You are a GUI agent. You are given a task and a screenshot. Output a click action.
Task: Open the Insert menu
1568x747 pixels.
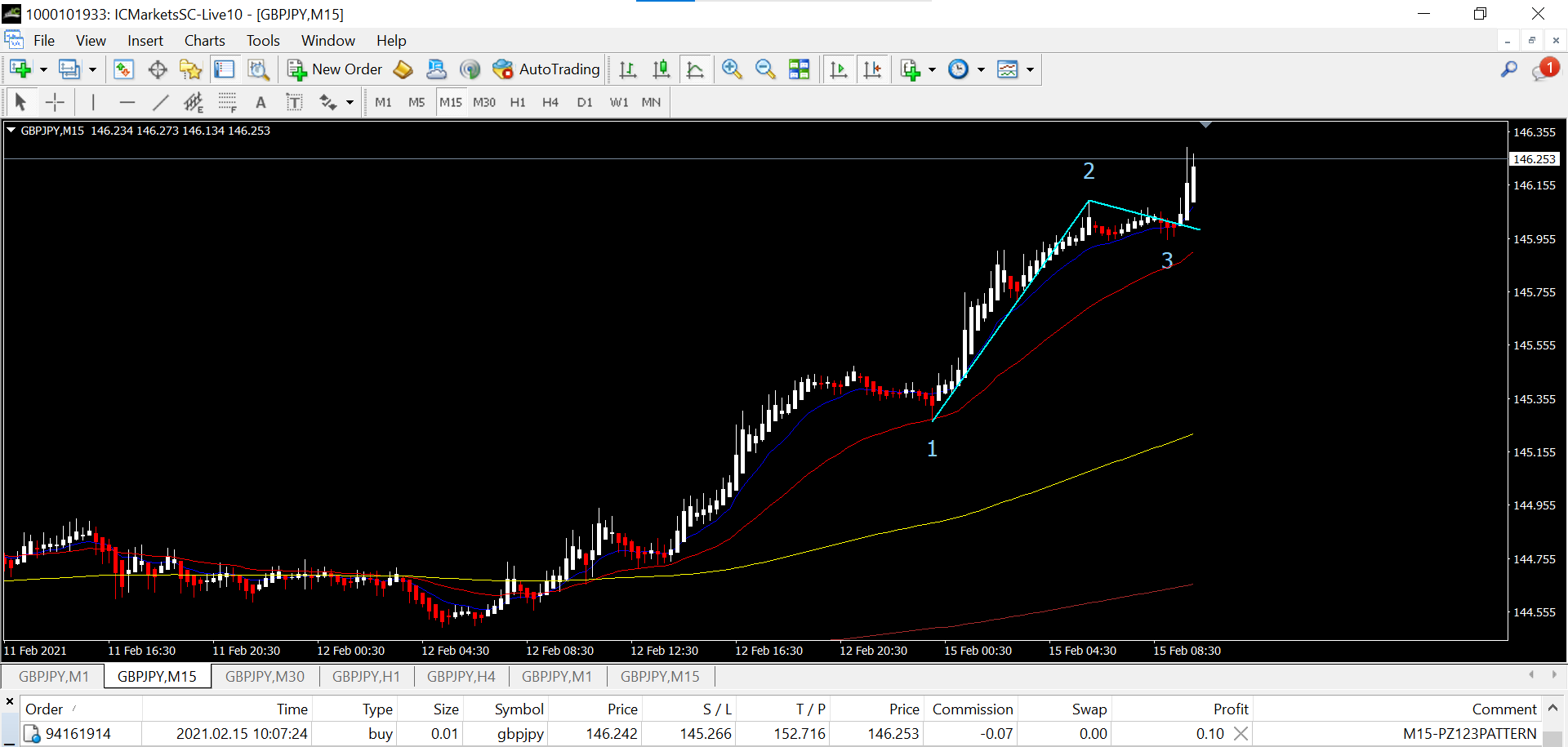pos(145,41)
